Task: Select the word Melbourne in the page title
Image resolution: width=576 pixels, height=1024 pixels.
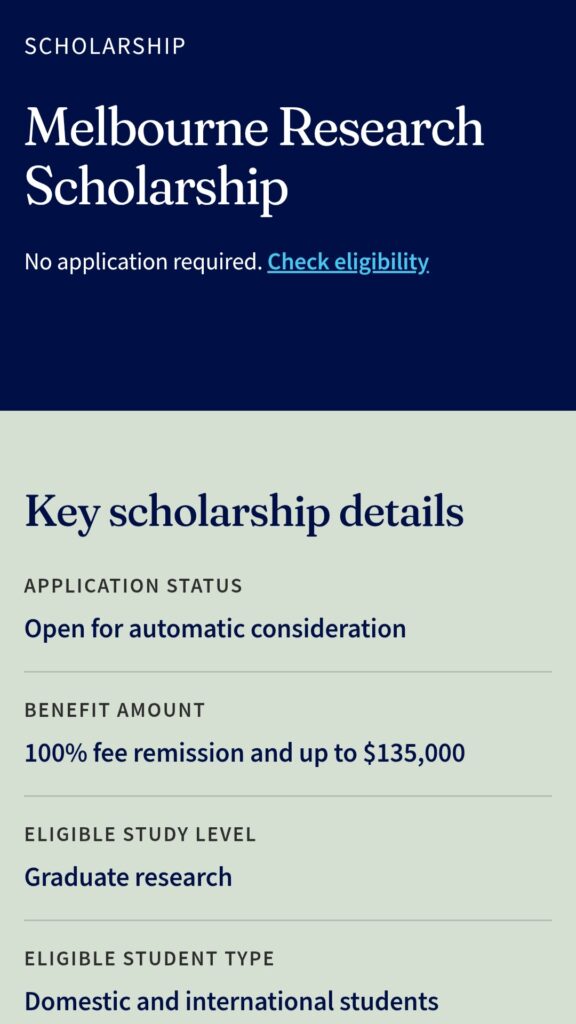Action: pos(129,127)
